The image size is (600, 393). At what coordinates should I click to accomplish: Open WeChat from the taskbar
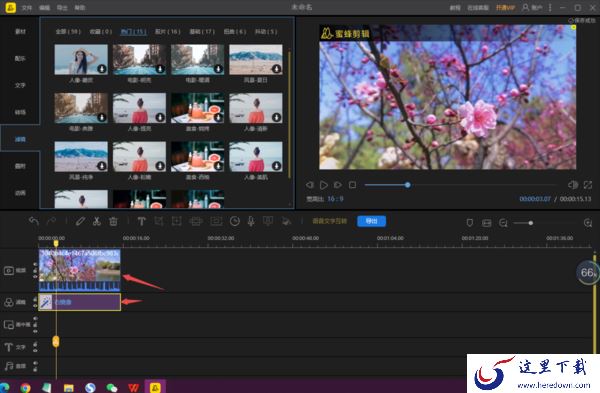pos(111,388)
